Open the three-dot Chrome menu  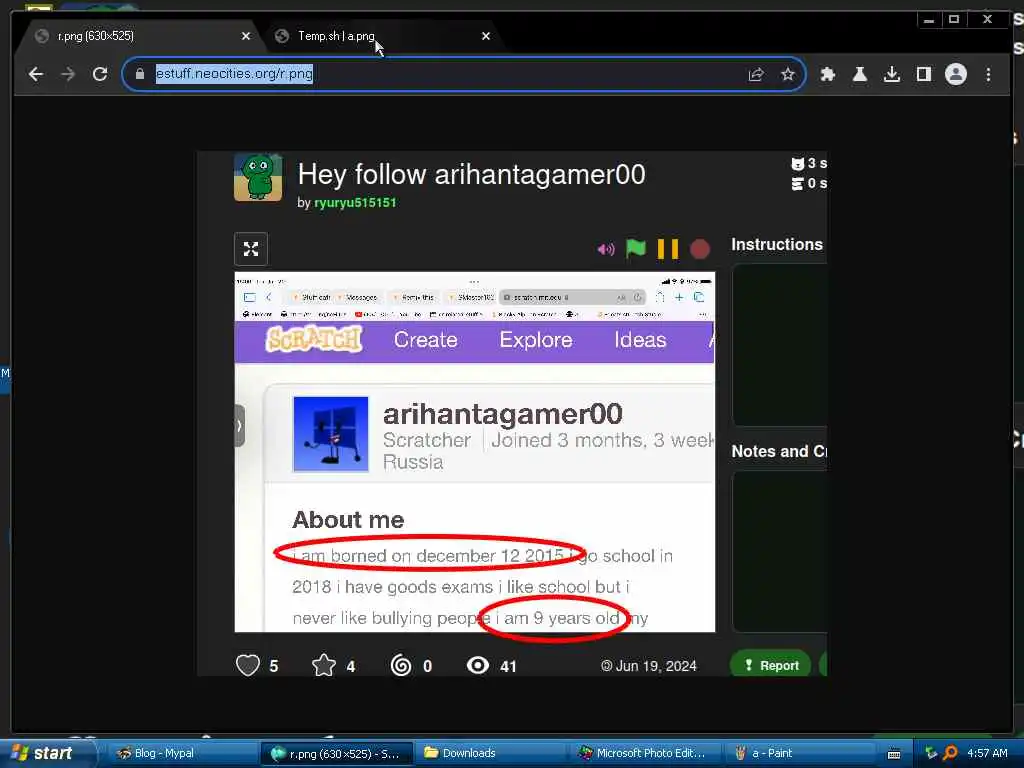point(988,74)
